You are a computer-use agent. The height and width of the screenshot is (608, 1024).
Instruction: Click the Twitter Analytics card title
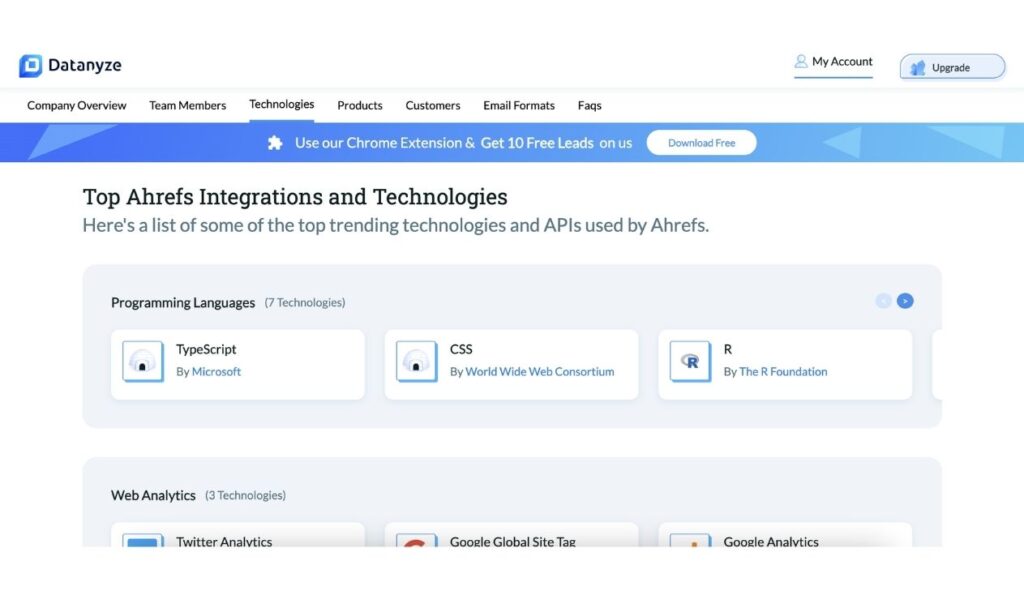pyautogui.click(x=224, y=541)
